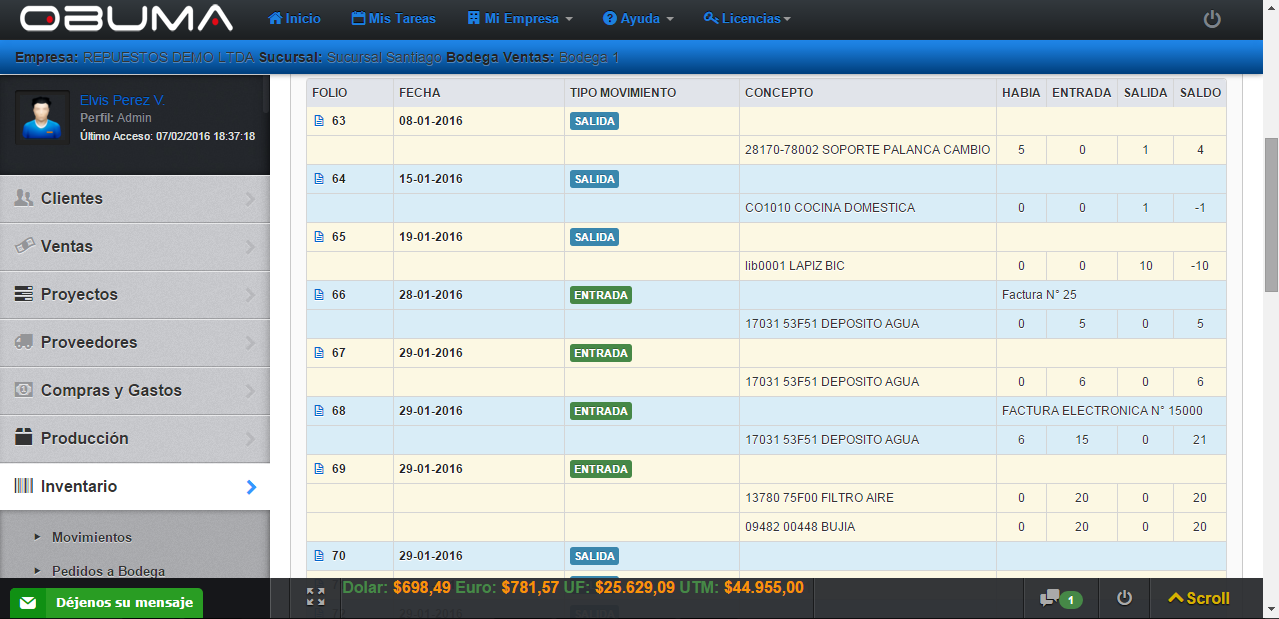This screenshot has height=619, width=1279.
Task: Click the fullscreen expand icon in bottom bar
Action: tap(316, 597)
